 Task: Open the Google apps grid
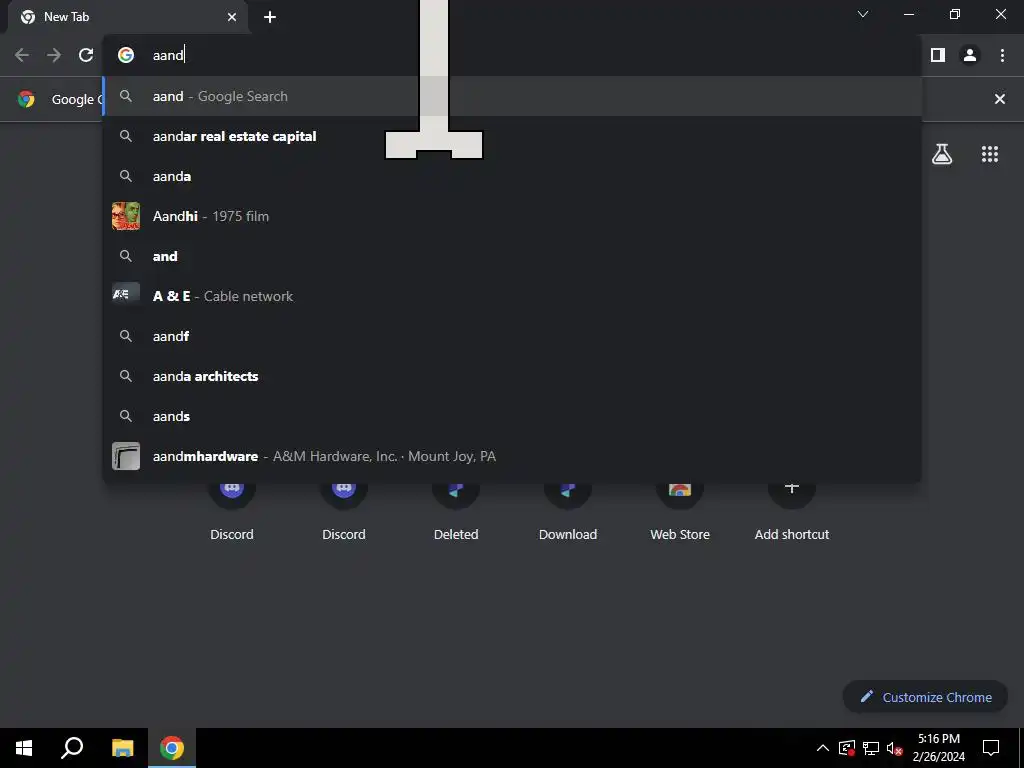click(990, 154)
